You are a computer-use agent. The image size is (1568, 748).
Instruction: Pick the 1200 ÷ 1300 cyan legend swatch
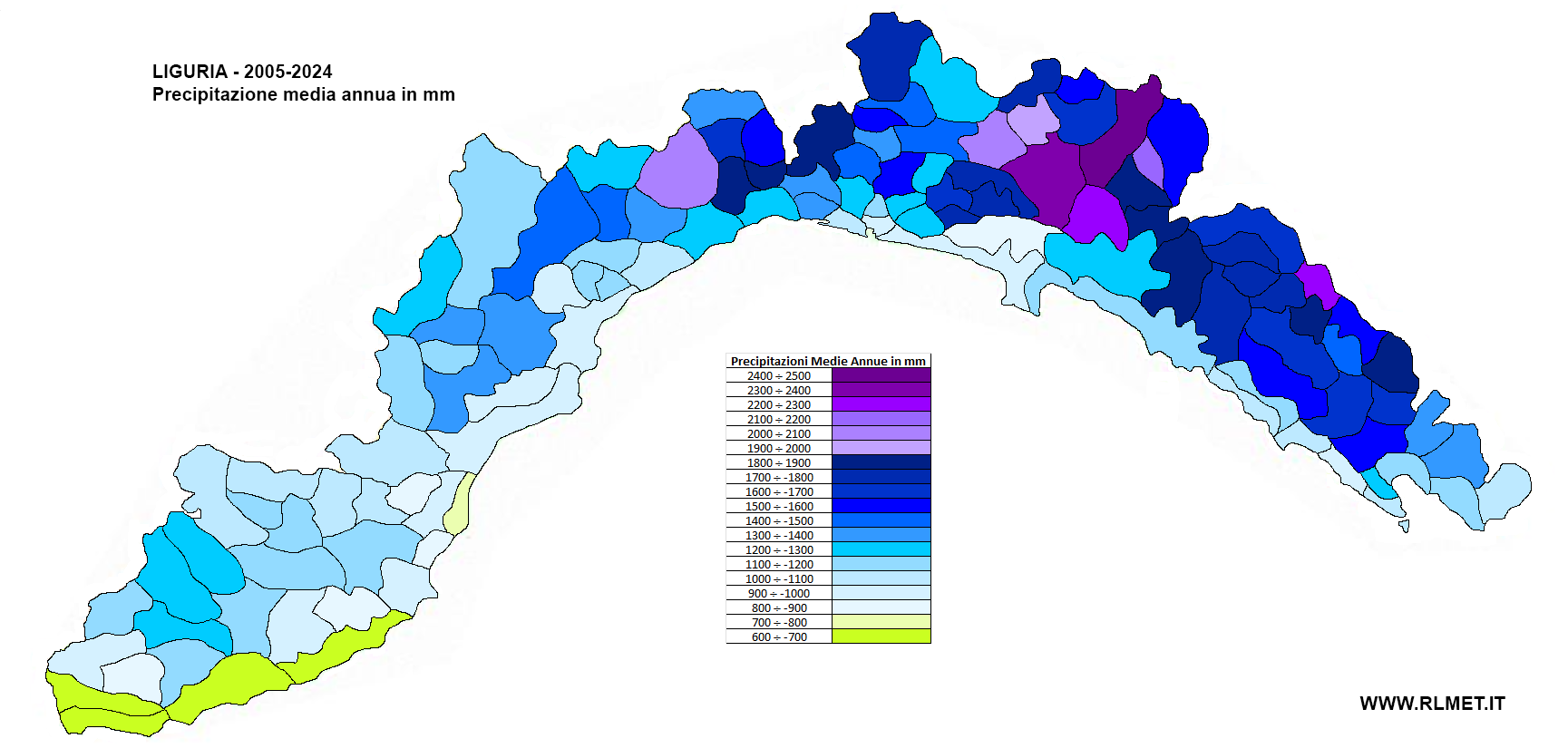pyautogui.click(x=881, y=549)
